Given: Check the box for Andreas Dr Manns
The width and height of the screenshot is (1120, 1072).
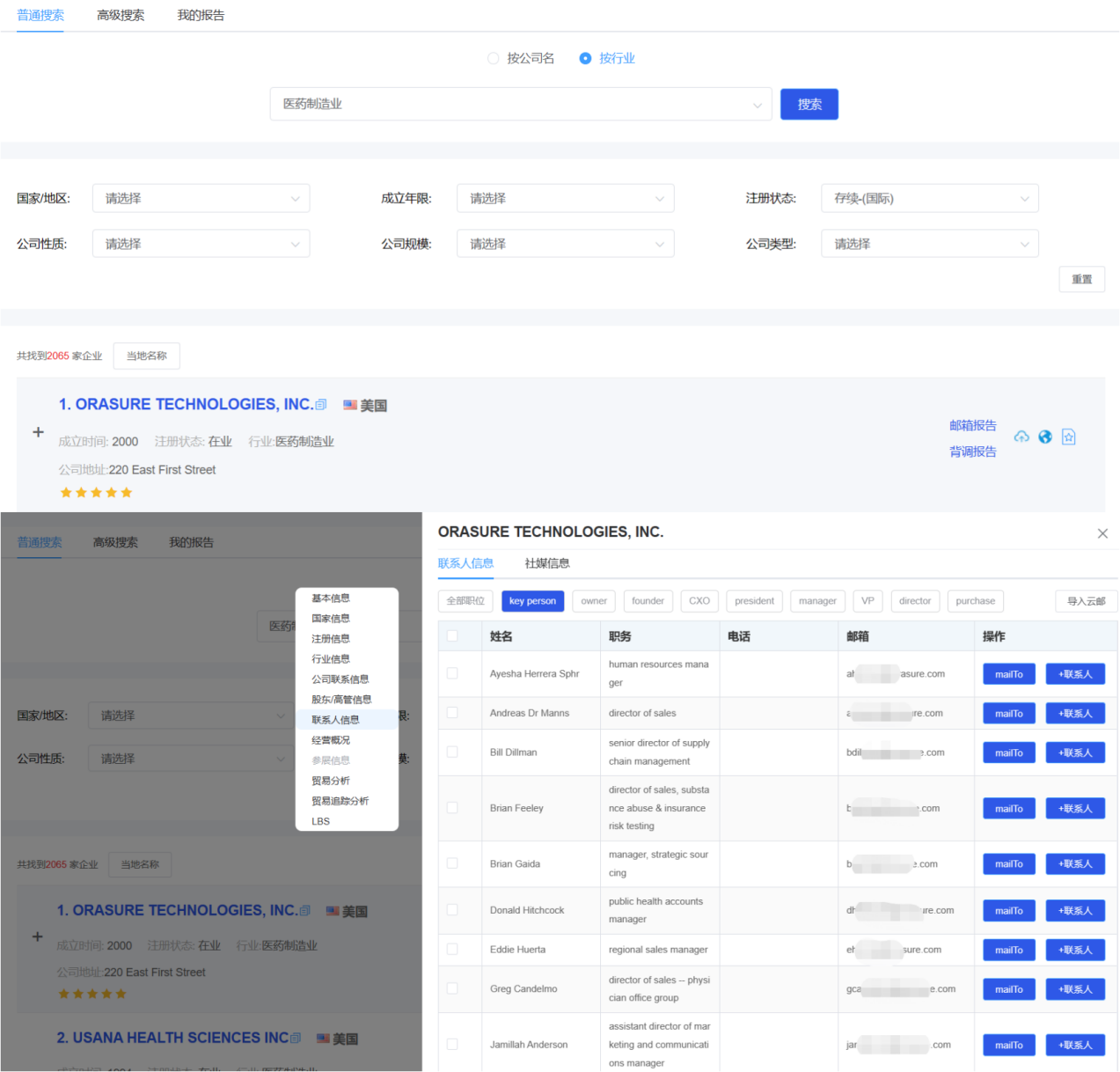Looking at the screenshot, I should point(452,713).
